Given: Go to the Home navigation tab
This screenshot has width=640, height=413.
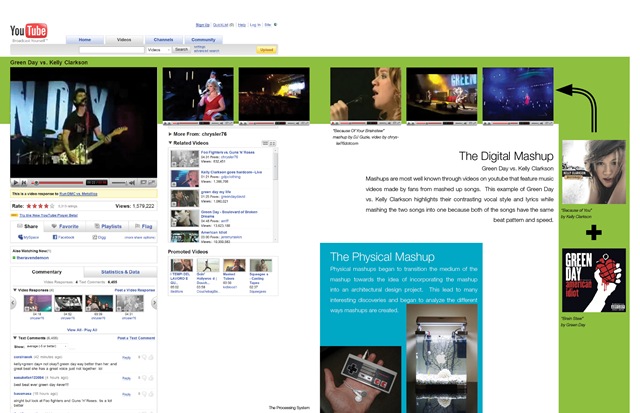Looking at the screenshot, I should point(84,40).
